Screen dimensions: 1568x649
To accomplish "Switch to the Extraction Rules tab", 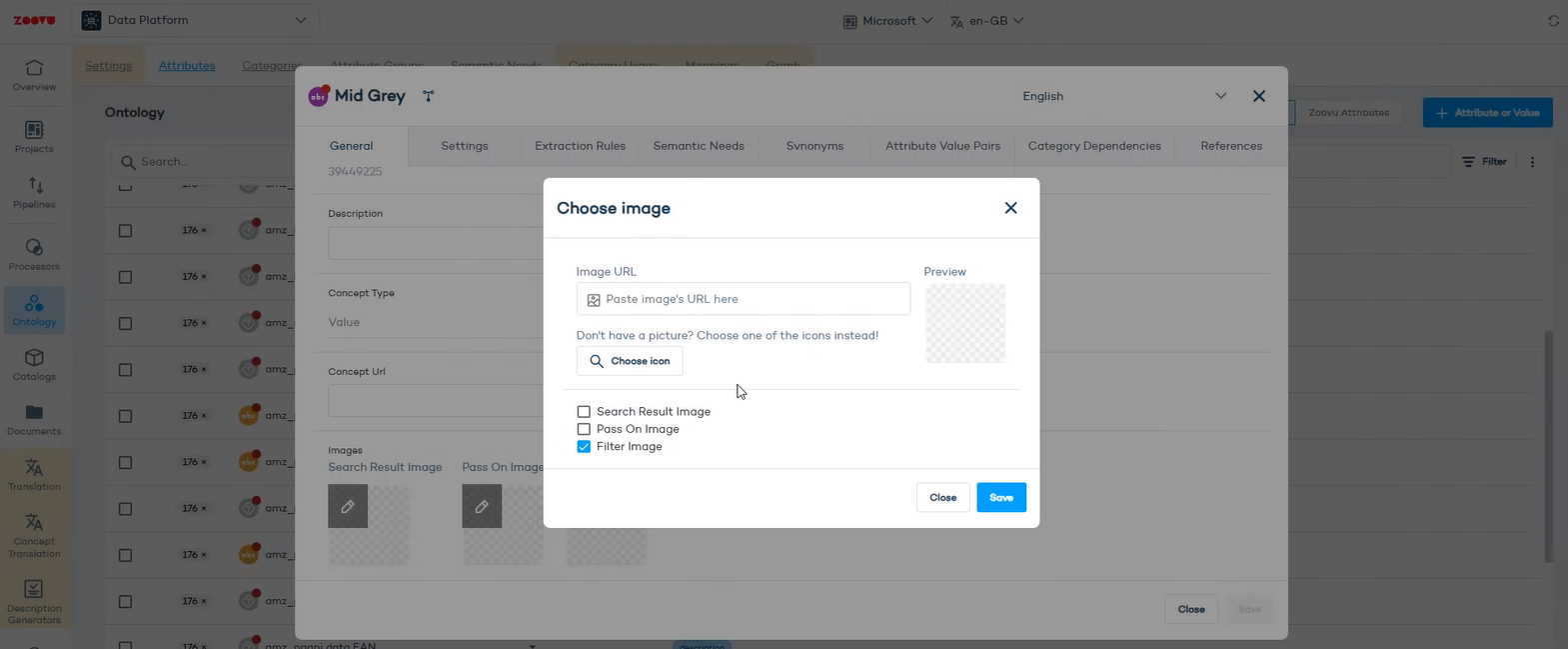I will click(x=580, y=146).
